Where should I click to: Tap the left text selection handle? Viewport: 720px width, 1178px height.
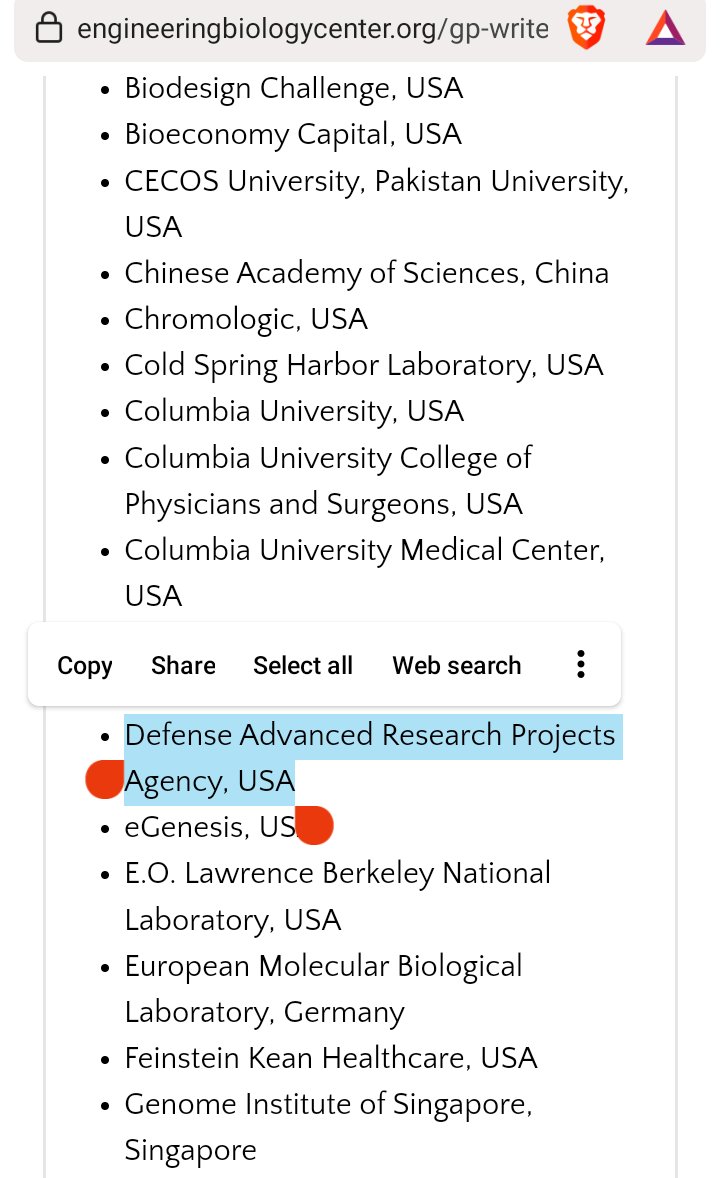coord(104,779)
